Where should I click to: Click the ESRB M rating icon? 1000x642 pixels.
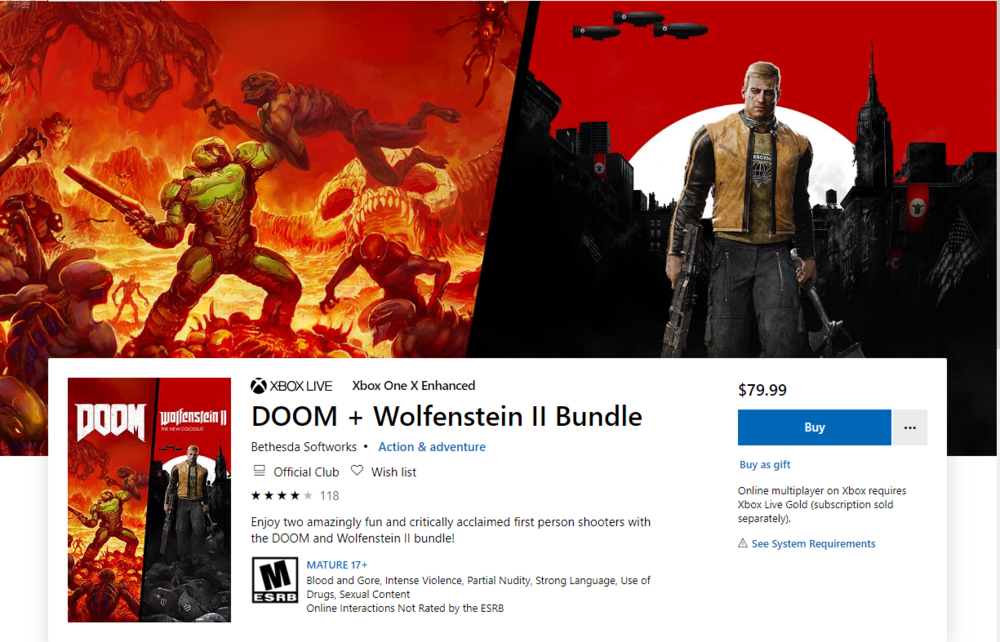(275, 580)
